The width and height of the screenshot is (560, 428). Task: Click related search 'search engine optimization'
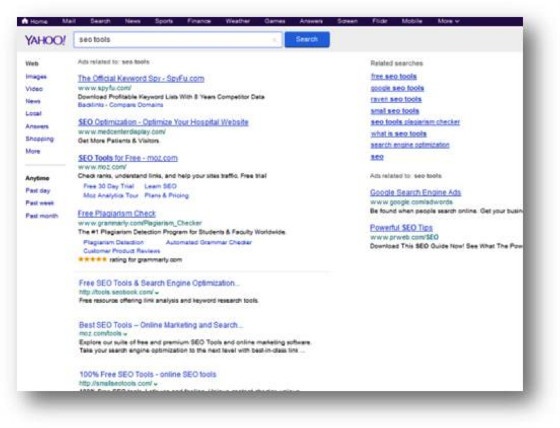(x=410, y=145)
